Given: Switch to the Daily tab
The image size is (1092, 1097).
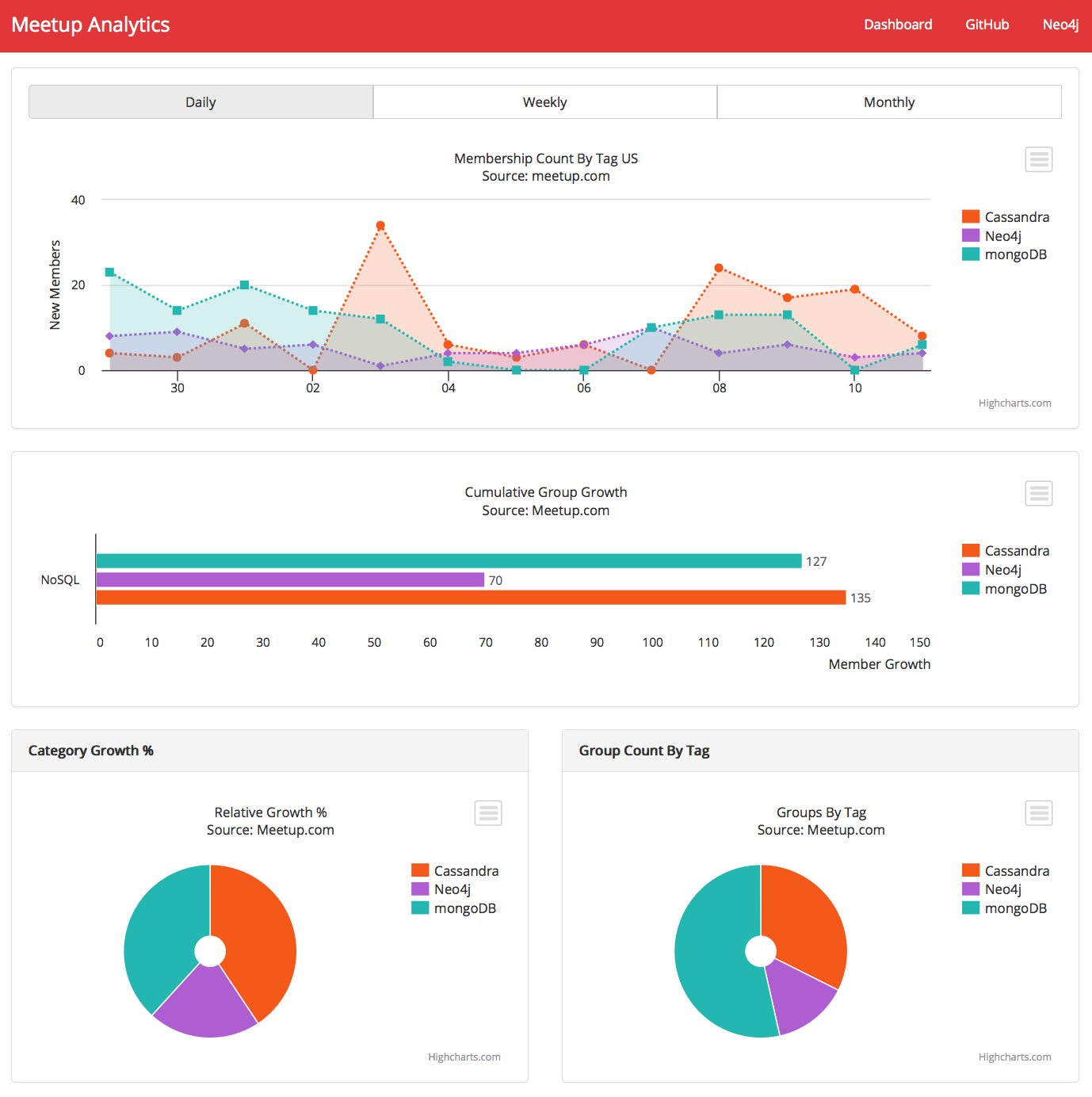Looking at the screenshot, I should coord(201,102).
